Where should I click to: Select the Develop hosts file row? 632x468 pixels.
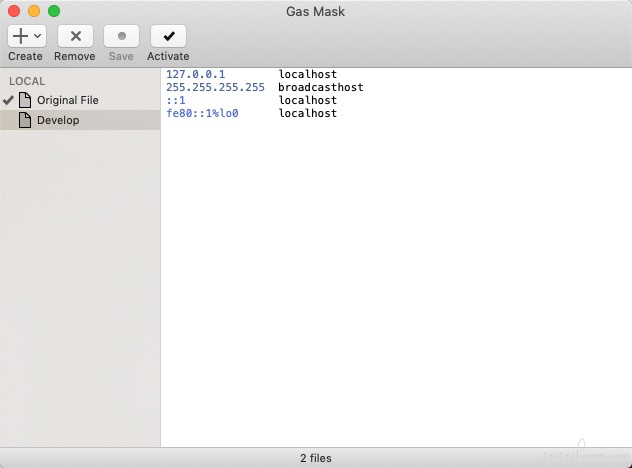coord(80,120)
